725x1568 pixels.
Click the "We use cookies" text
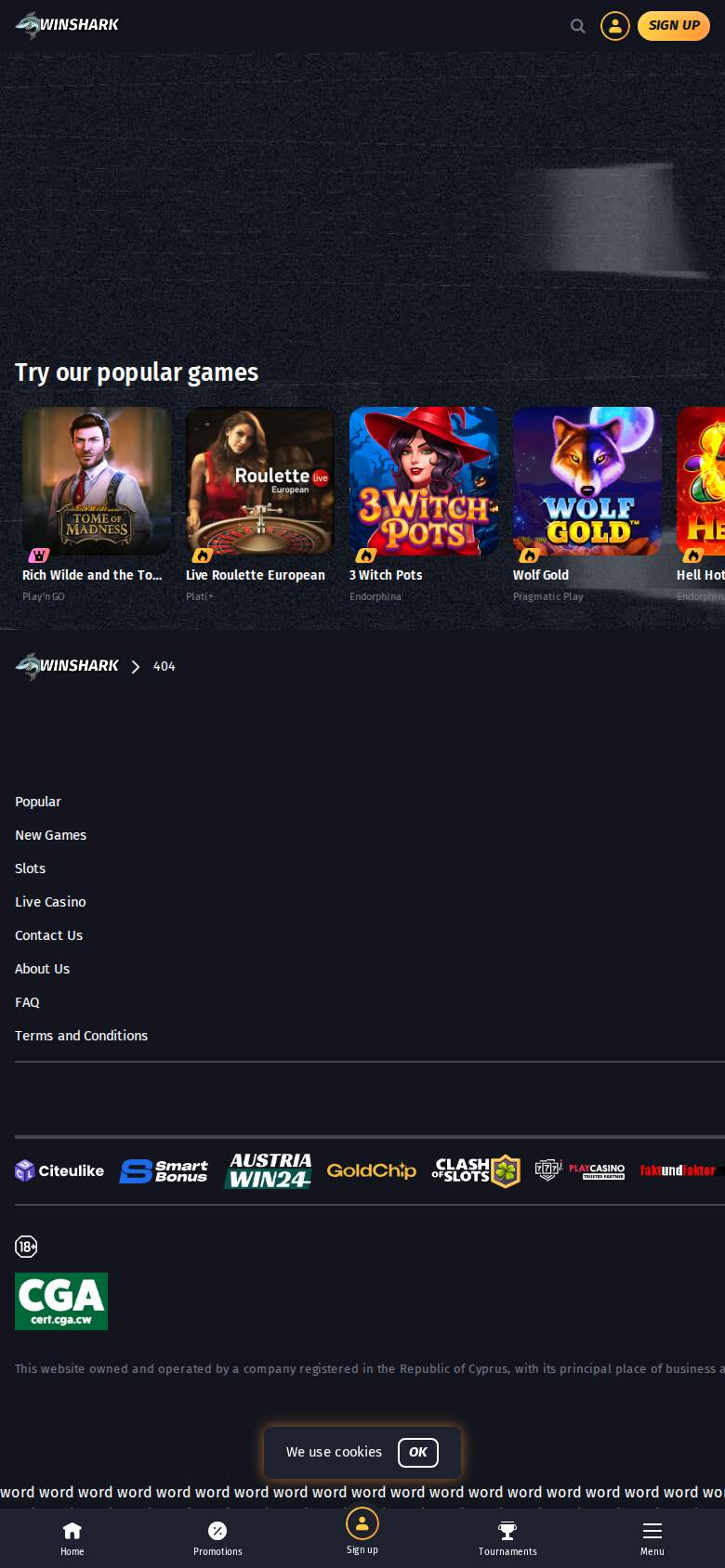(x=334, y=1452)
